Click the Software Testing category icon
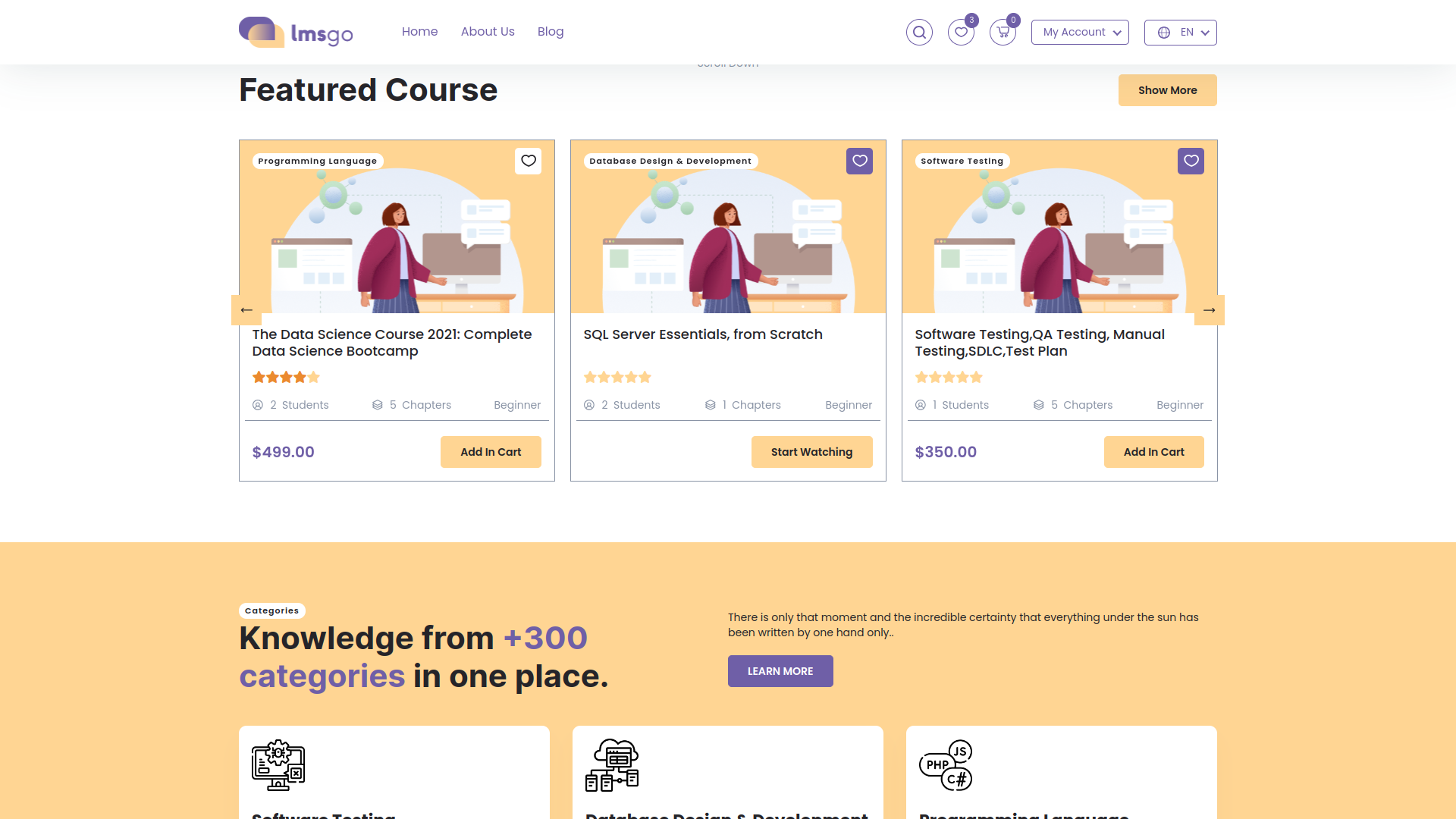This screenshot has height=819, width=1456. (278, 765)
